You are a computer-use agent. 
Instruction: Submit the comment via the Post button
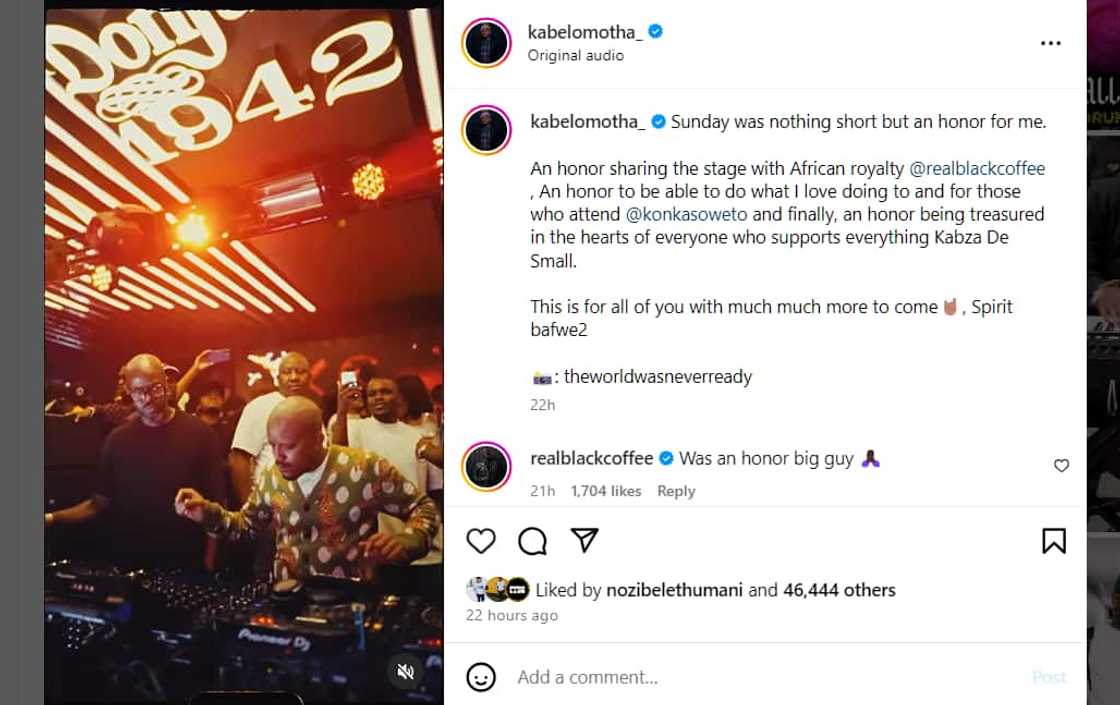point(1049,677)
